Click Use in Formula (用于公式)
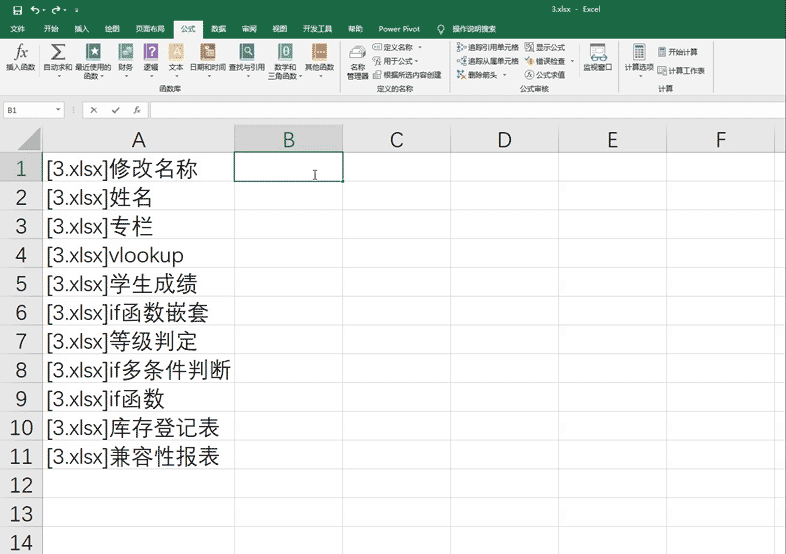 pos(395,61)
